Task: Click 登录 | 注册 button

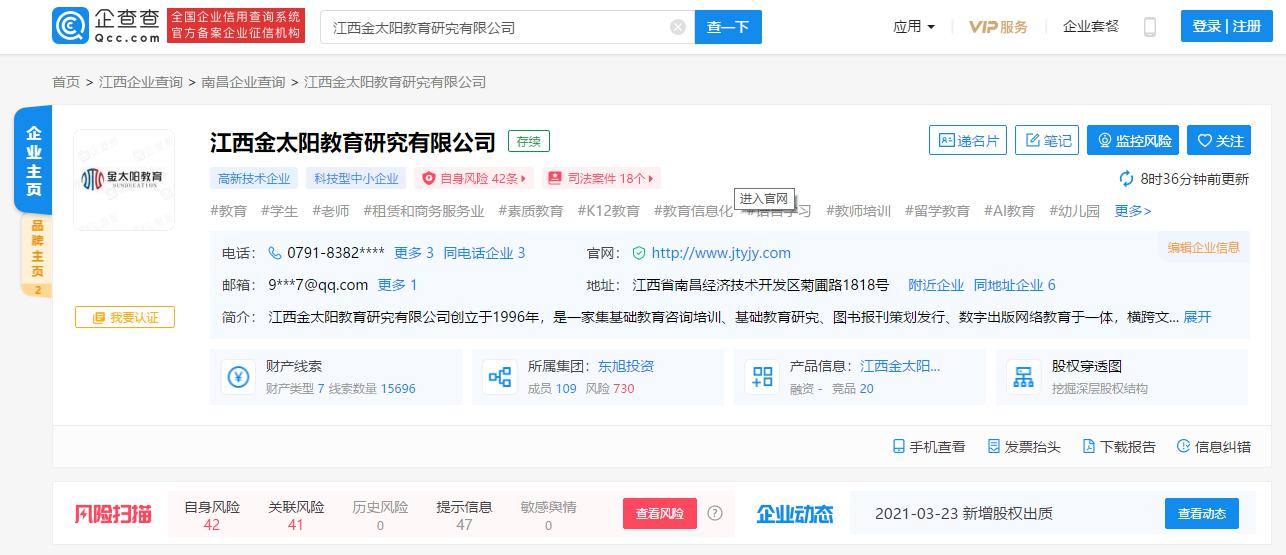Action: click(x=1227, y=27)
